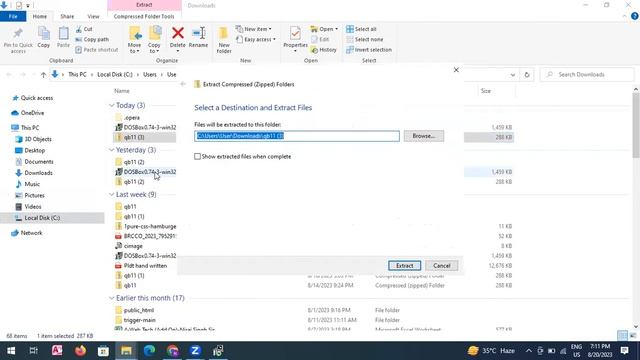Collapse the Yesterday (3) group
The width and height of the screenshot is (640, 360).
111,150
